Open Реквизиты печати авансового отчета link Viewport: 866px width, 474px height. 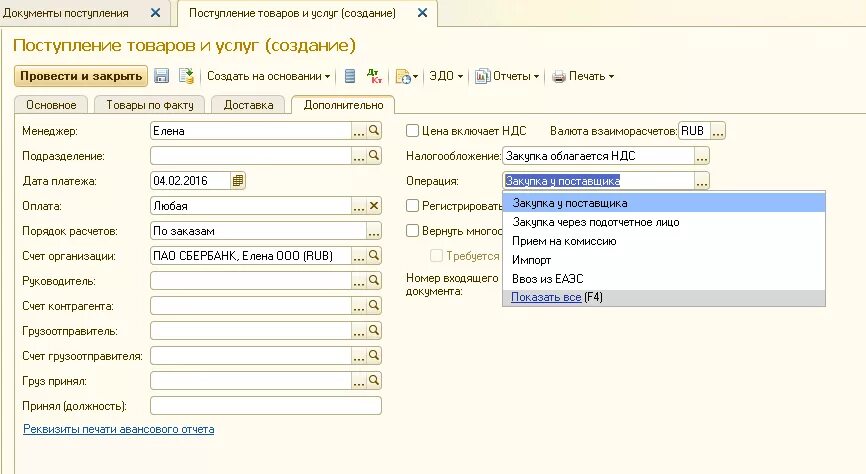[x=119, y=429]
